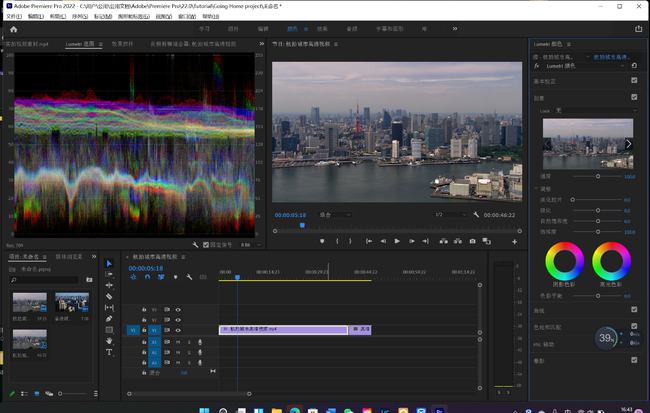The height and width of the screenshot is (413, 650).
Task: Select the Razor tool
Action: pyautogui.click(x=110, y=297)
